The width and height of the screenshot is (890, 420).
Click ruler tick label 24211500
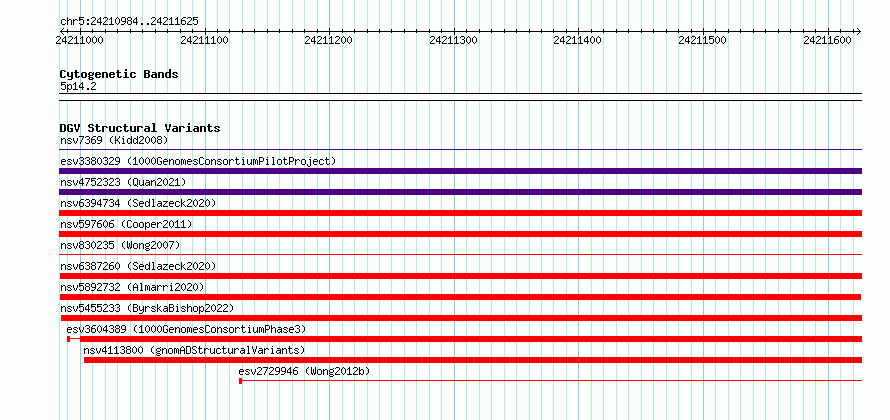click(x=703, y=40)
